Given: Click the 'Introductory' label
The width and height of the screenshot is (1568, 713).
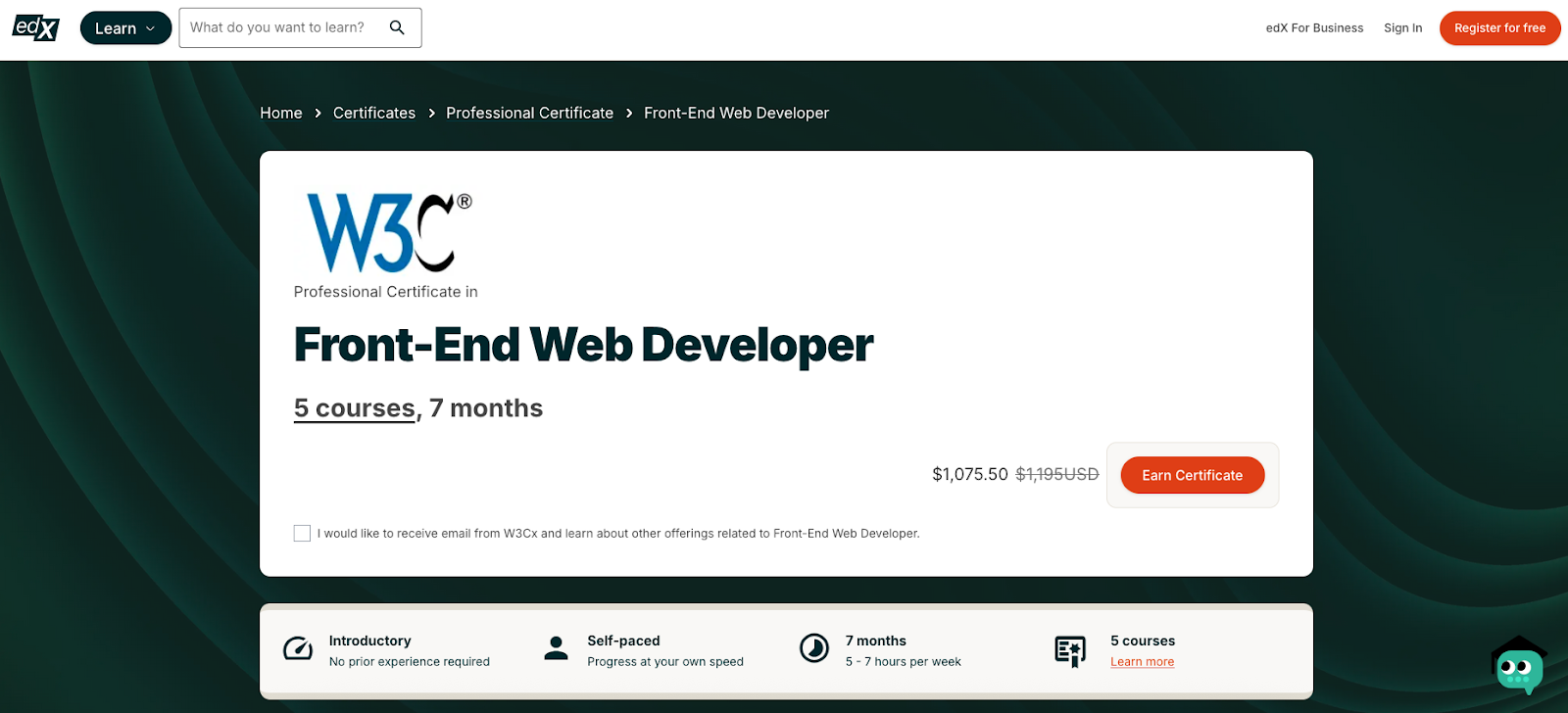Looking at the screenshot, I should 370,641.
